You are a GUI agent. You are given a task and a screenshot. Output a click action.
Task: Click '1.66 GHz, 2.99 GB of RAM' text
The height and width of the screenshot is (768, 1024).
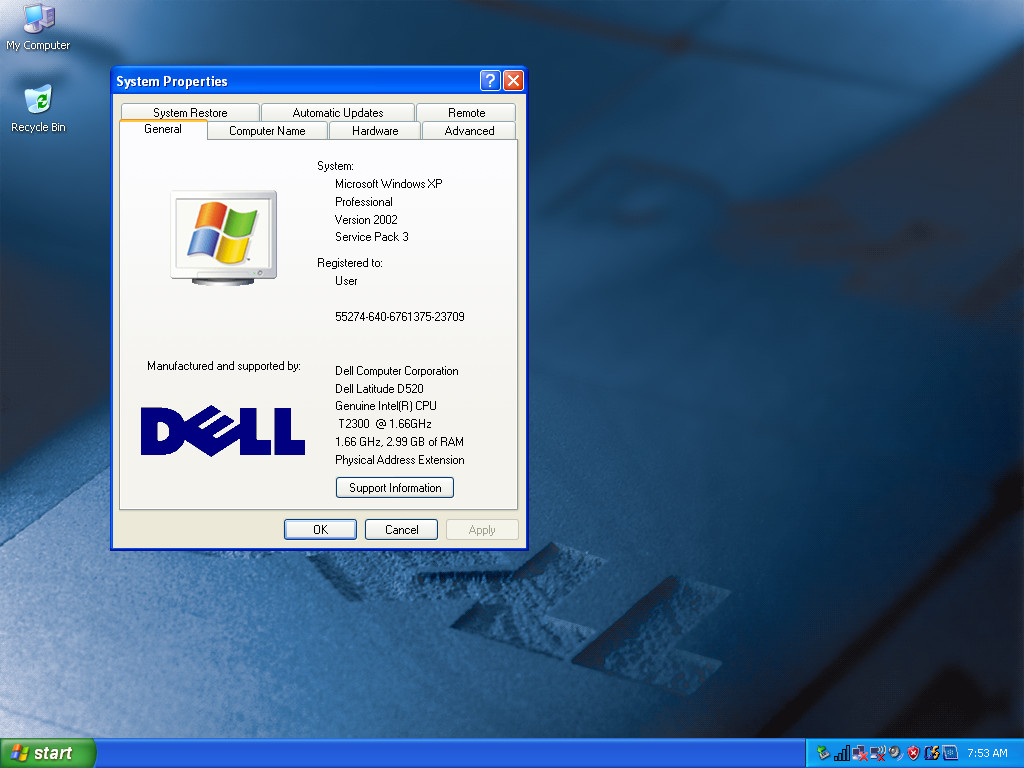(399, 442)
